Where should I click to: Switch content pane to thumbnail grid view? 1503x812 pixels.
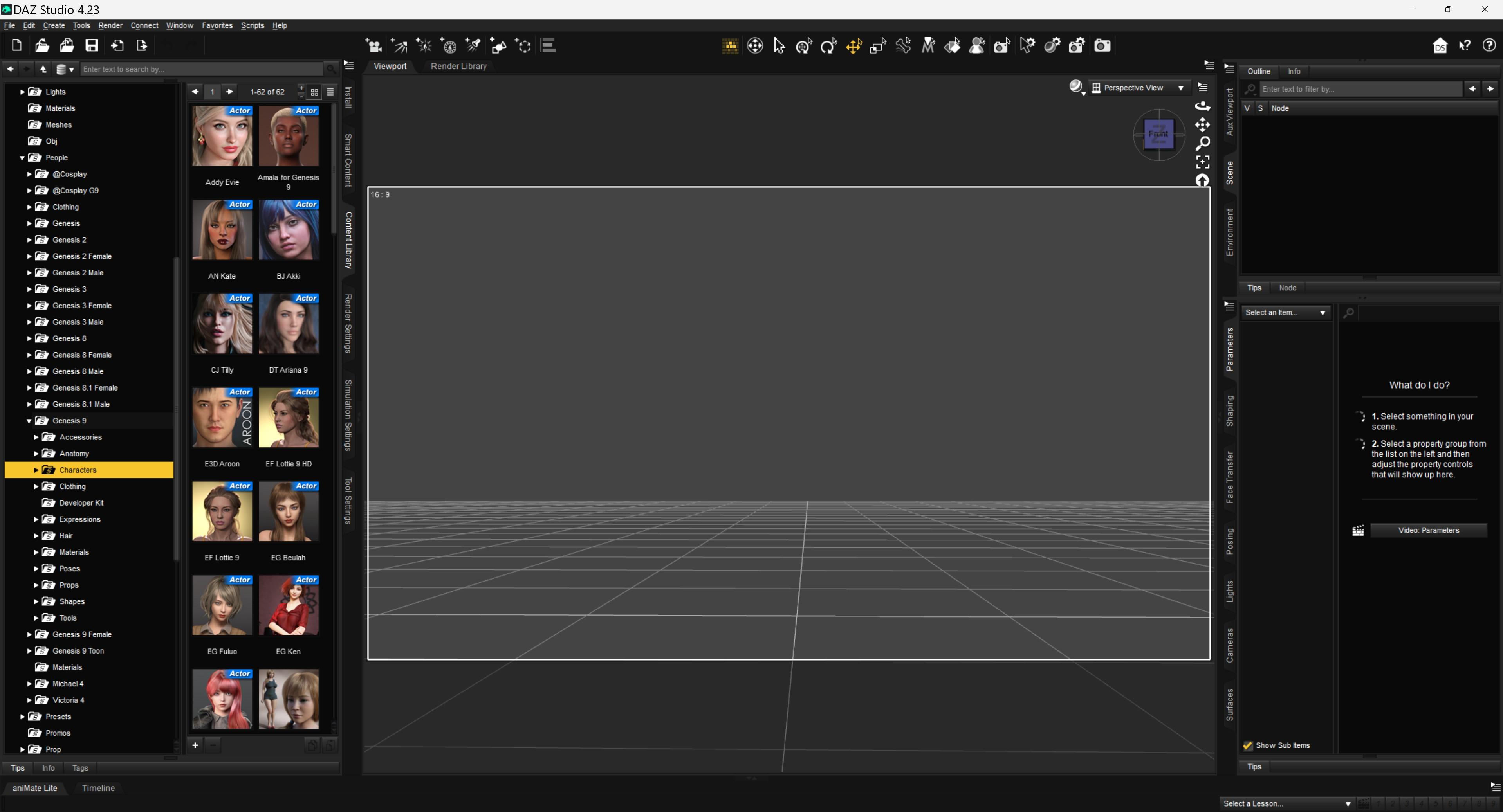(314, 92)
